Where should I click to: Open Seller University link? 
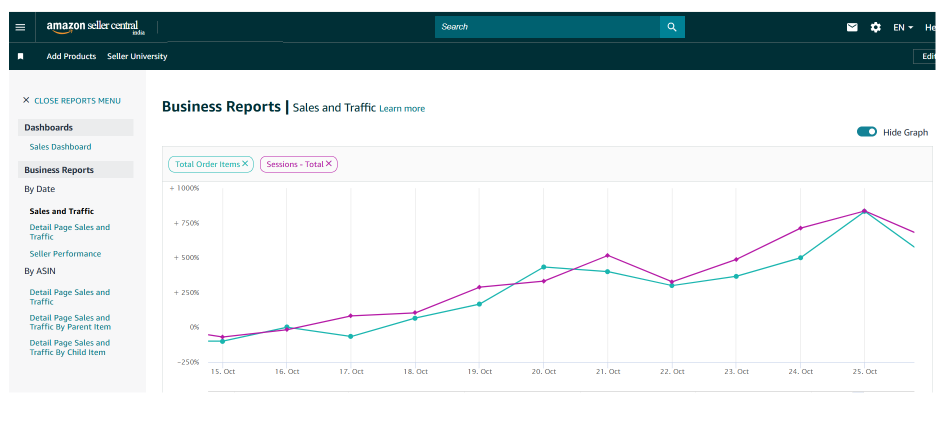[x=137, y=56]
